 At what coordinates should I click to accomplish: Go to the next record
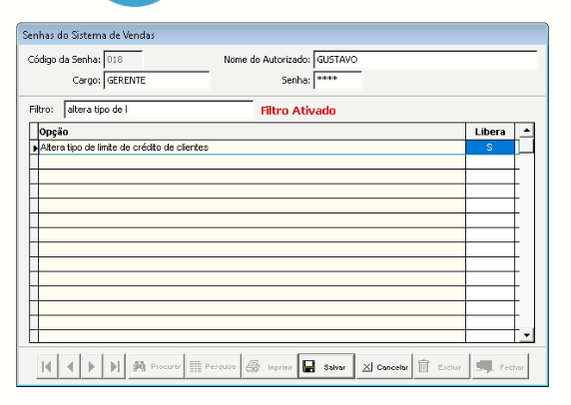(x=92, y=366)
